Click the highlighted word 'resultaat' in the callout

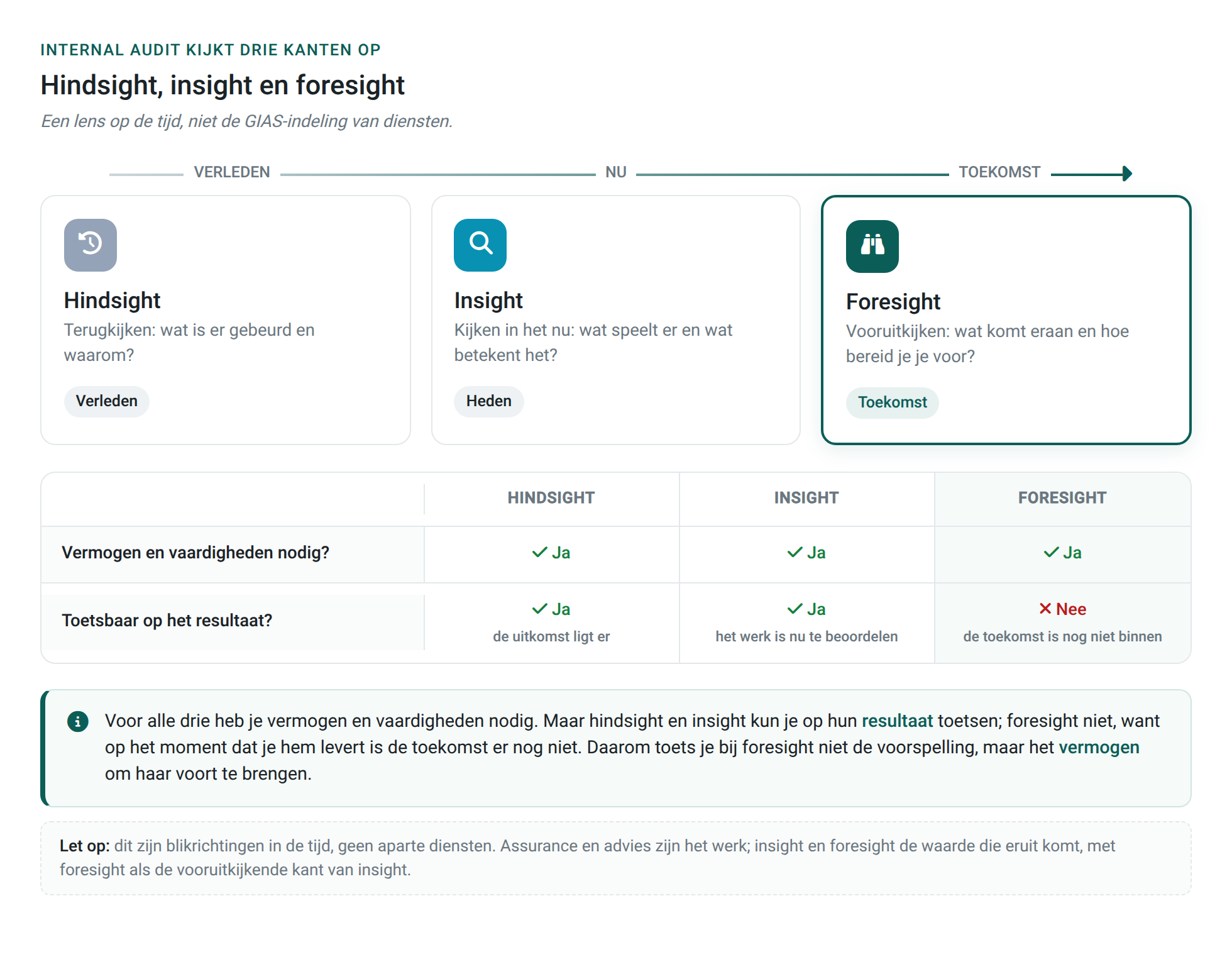point(897,721)
